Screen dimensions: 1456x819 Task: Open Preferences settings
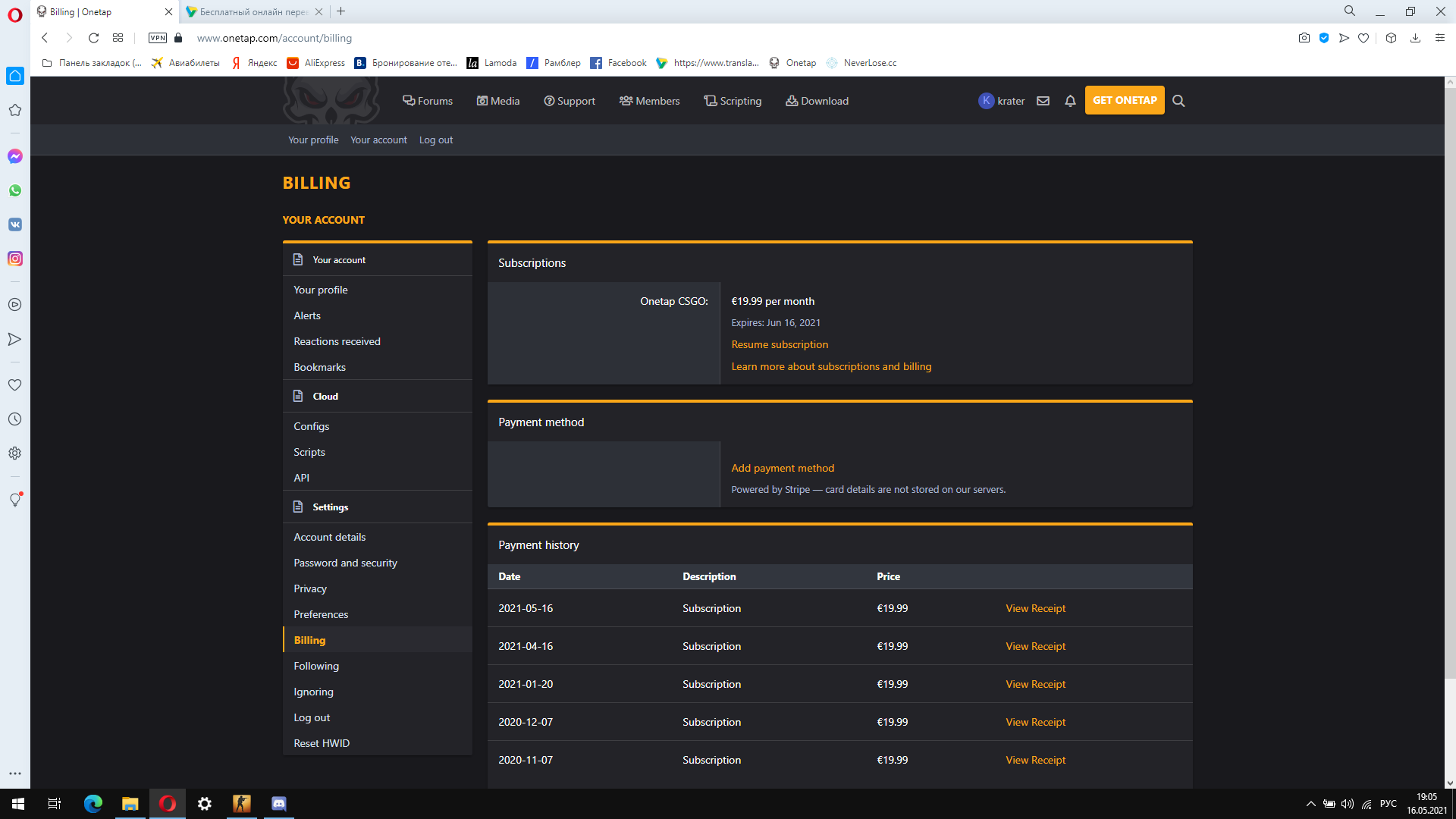tap(378, 614)
